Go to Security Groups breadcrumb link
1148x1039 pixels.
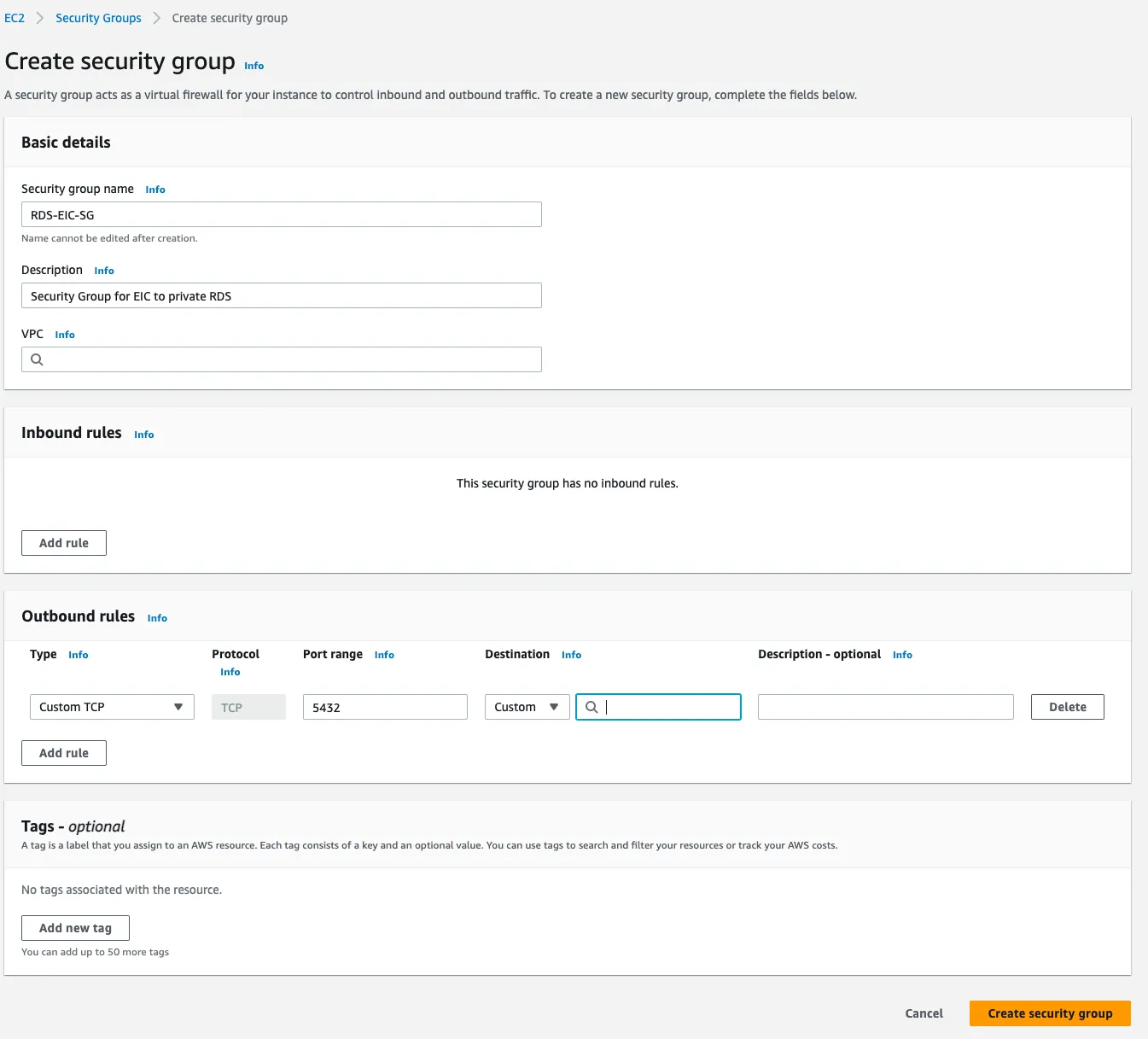[98, 18]
